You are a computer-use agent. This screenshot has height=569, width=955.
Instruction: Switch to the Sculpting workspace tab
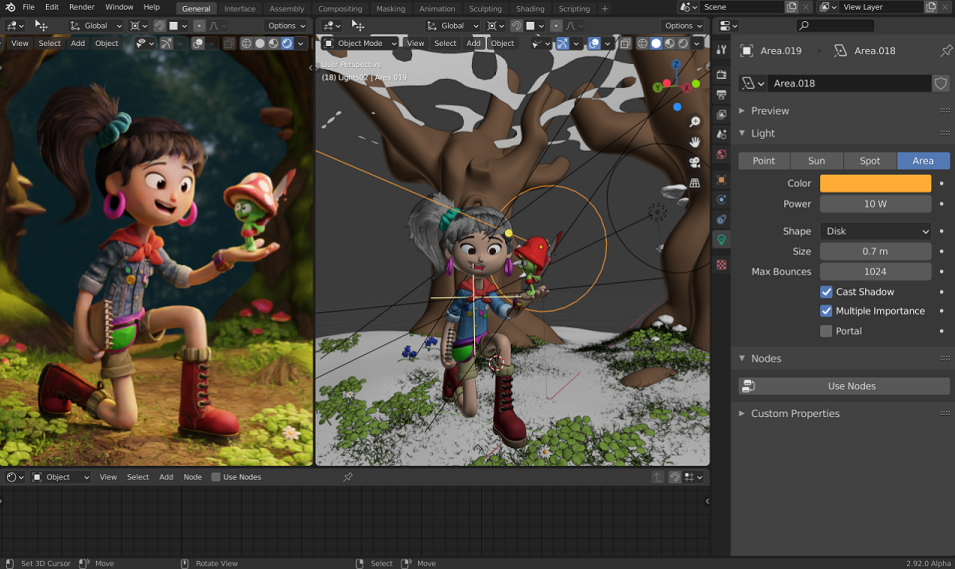(485, 9)
